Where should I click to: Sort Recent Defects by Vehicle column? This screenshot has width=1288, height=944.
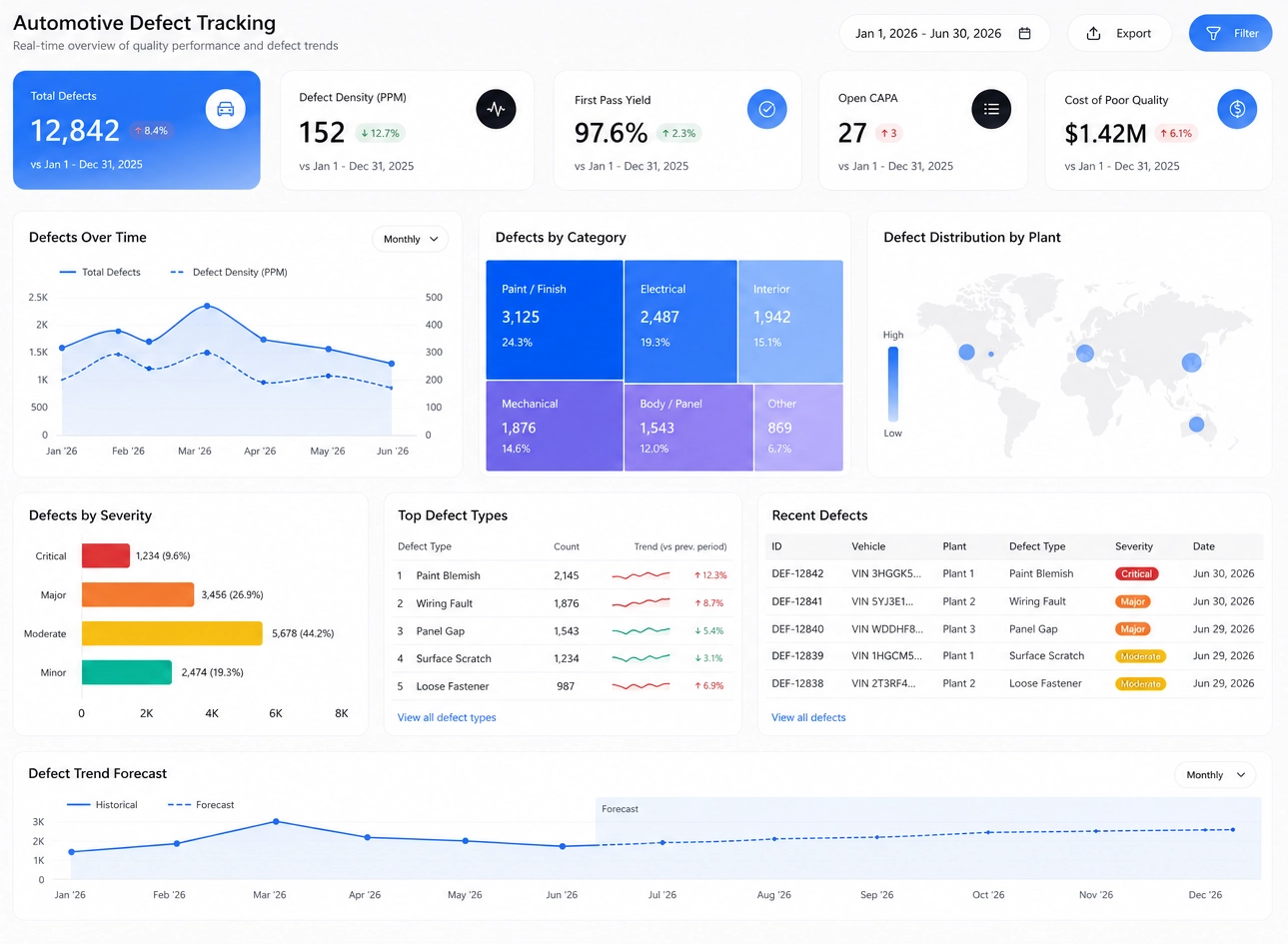click(868, 546)
